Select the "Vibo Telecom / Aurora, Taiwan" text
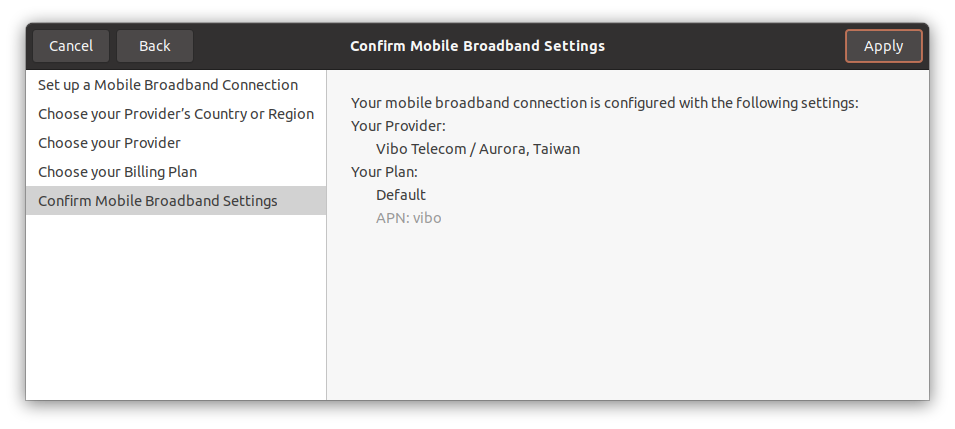 (478, 149)
